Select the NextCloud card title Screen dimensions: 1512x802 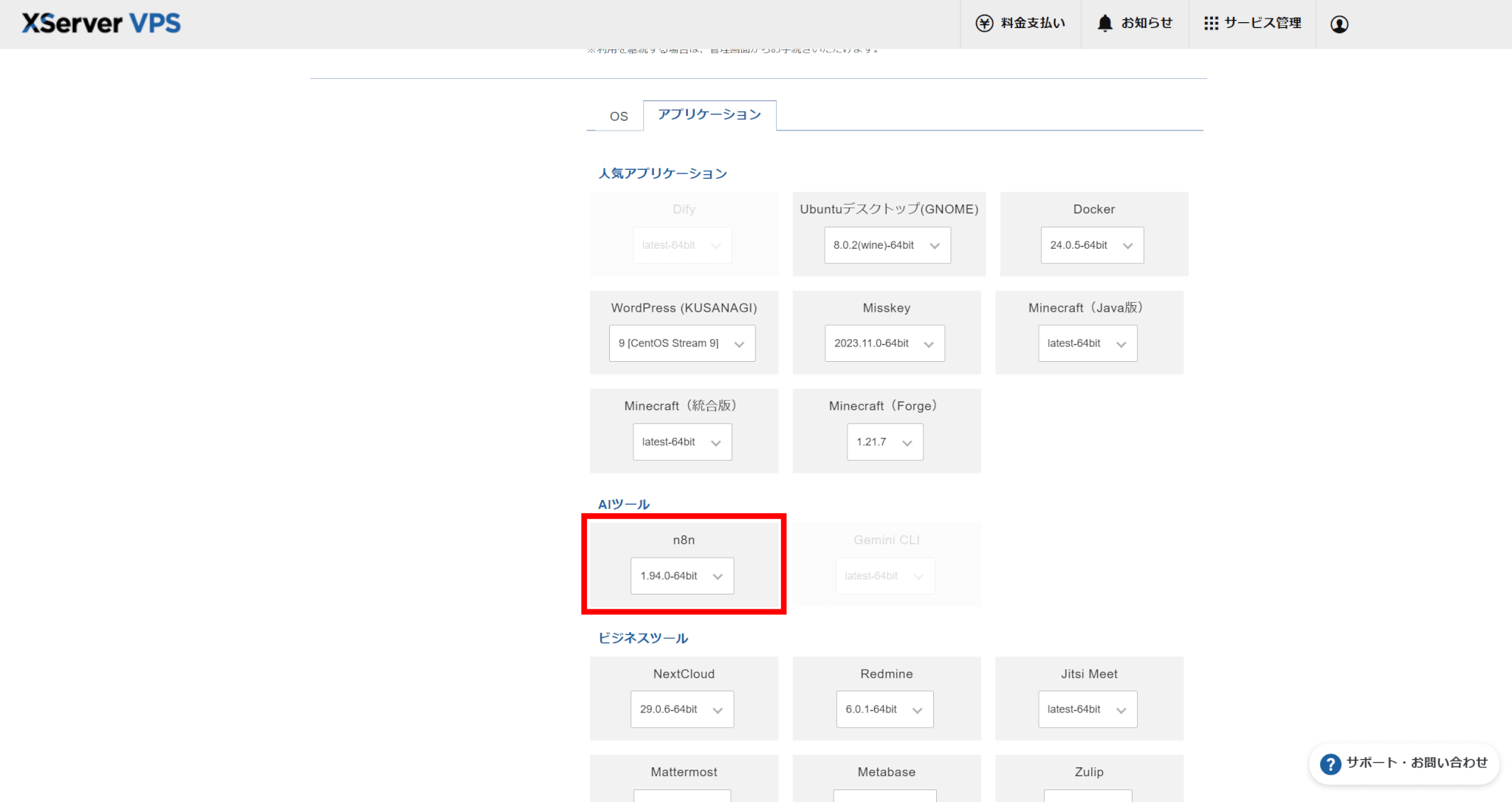pyautogui.click(x=684, y=674)
